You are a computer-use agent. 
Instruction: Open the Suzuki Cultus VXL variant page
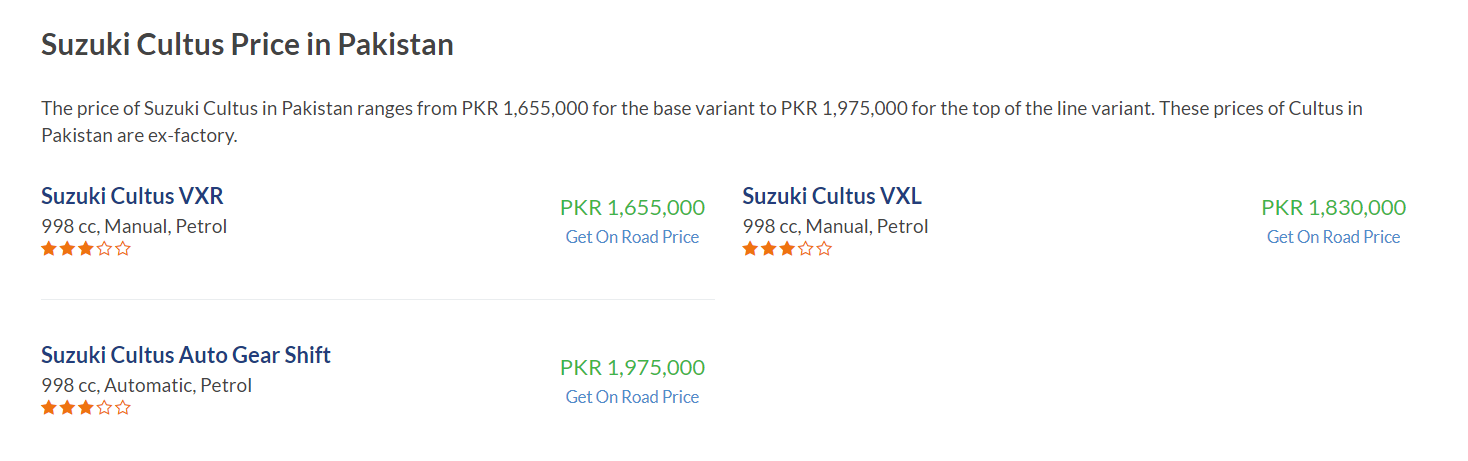click(x=832, y=196)
